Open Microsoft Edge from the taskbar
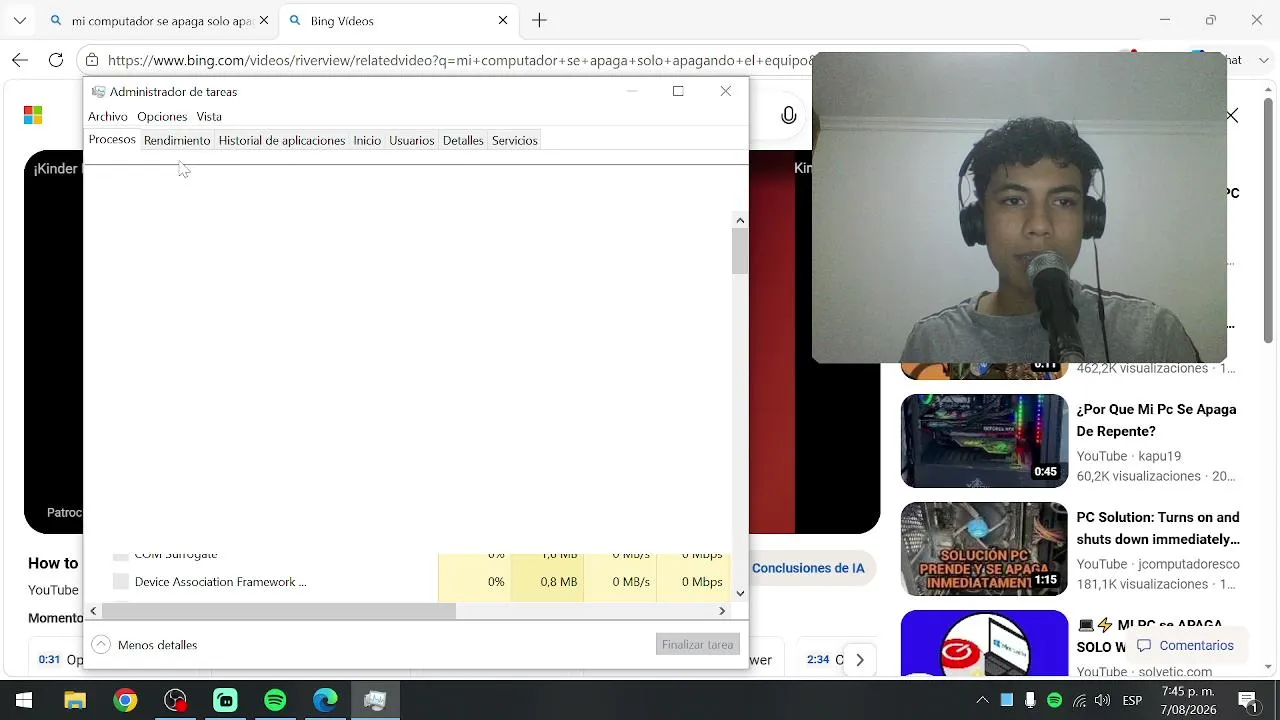The image size is (1280, 720). coord(325,700)
